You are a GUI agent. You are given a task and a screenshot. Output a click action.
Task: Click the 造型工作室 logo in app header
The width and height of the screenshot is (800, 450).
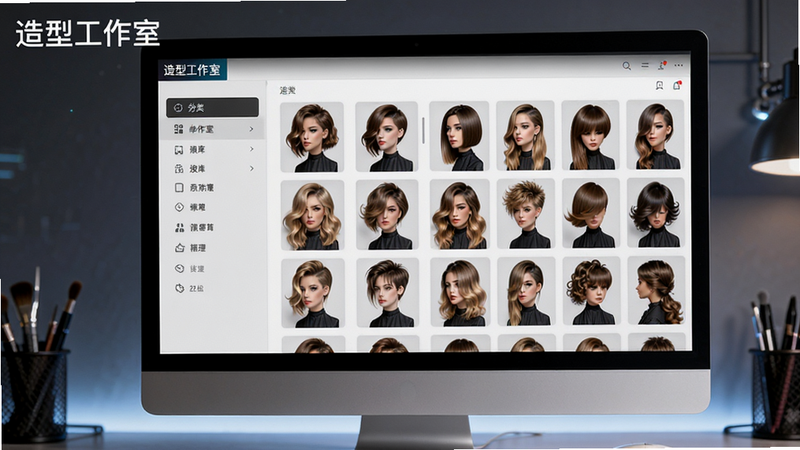click(x=192, y=70)
